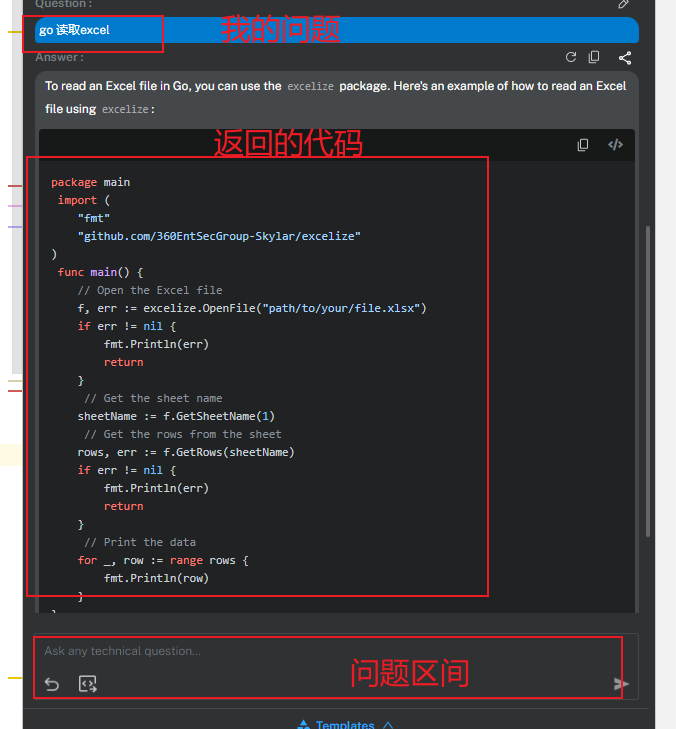Share the answer with the share icon
Viewport: 676px width, 729px height.
click(x=625, y=58)
